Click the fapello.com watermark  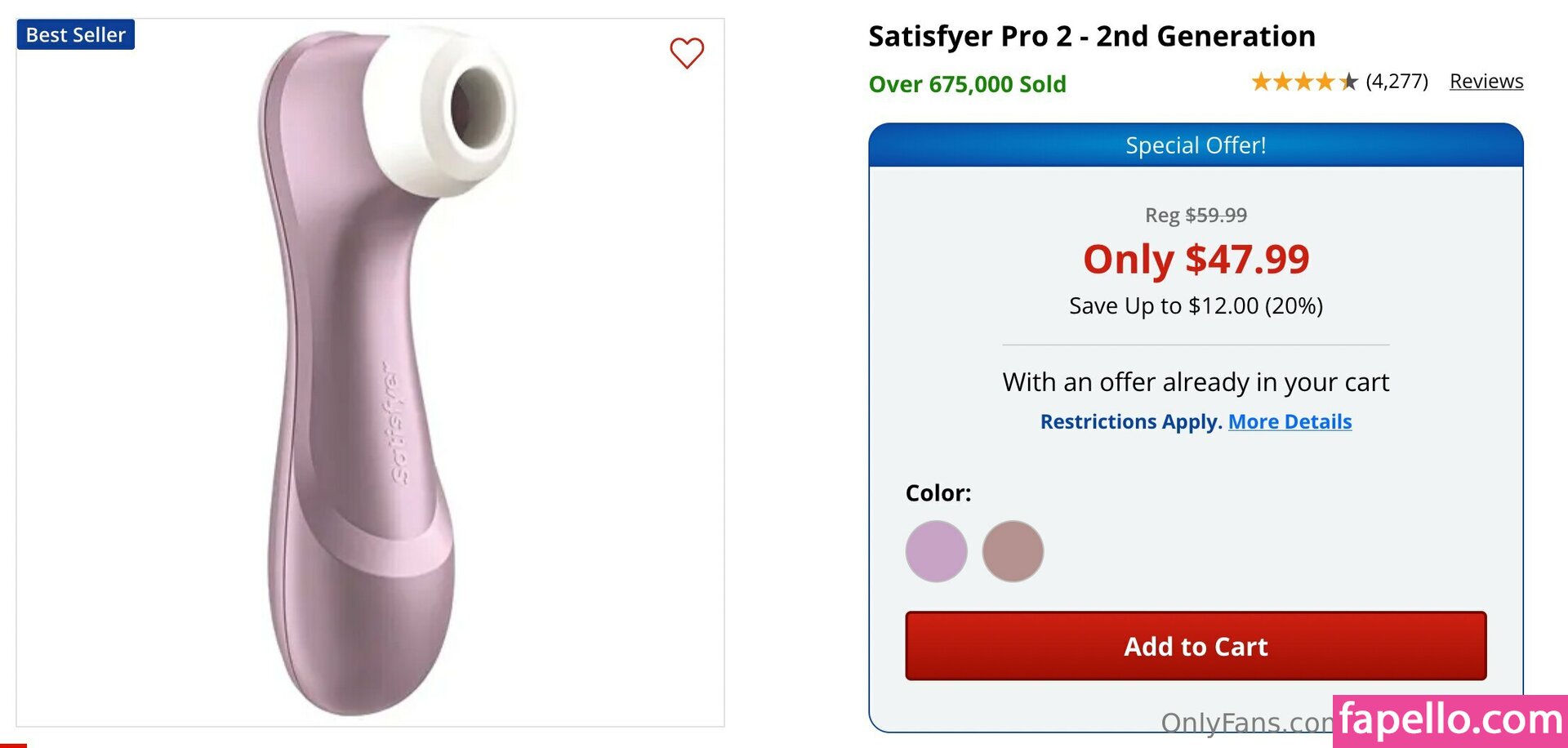click(x=1450, y=720)
